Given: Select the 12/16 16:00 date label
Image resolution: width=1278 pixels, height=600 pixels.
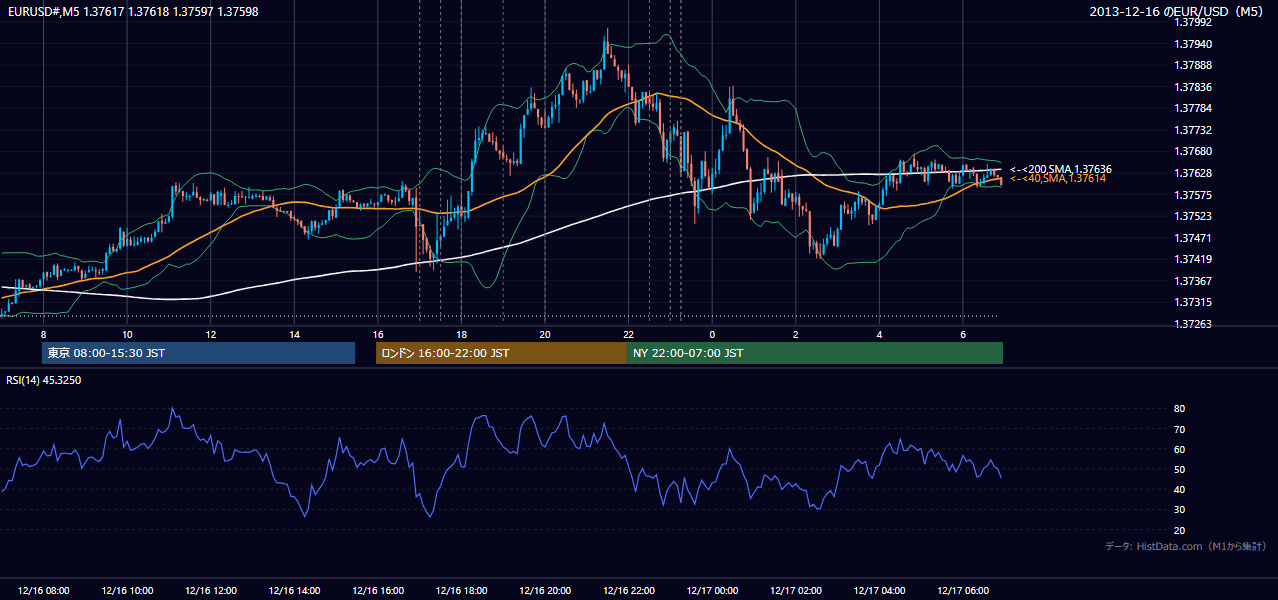Looking at the screenshot, I should pyautogui.click(x=378, y=591).
